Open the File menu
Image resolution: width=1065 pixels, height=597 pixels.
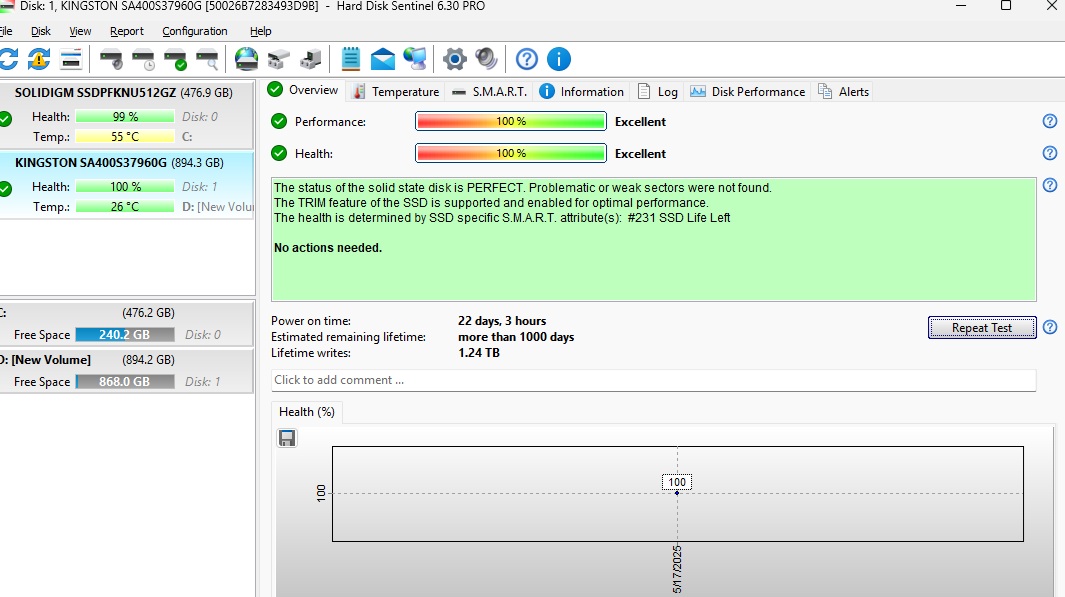tap(6, 31)
